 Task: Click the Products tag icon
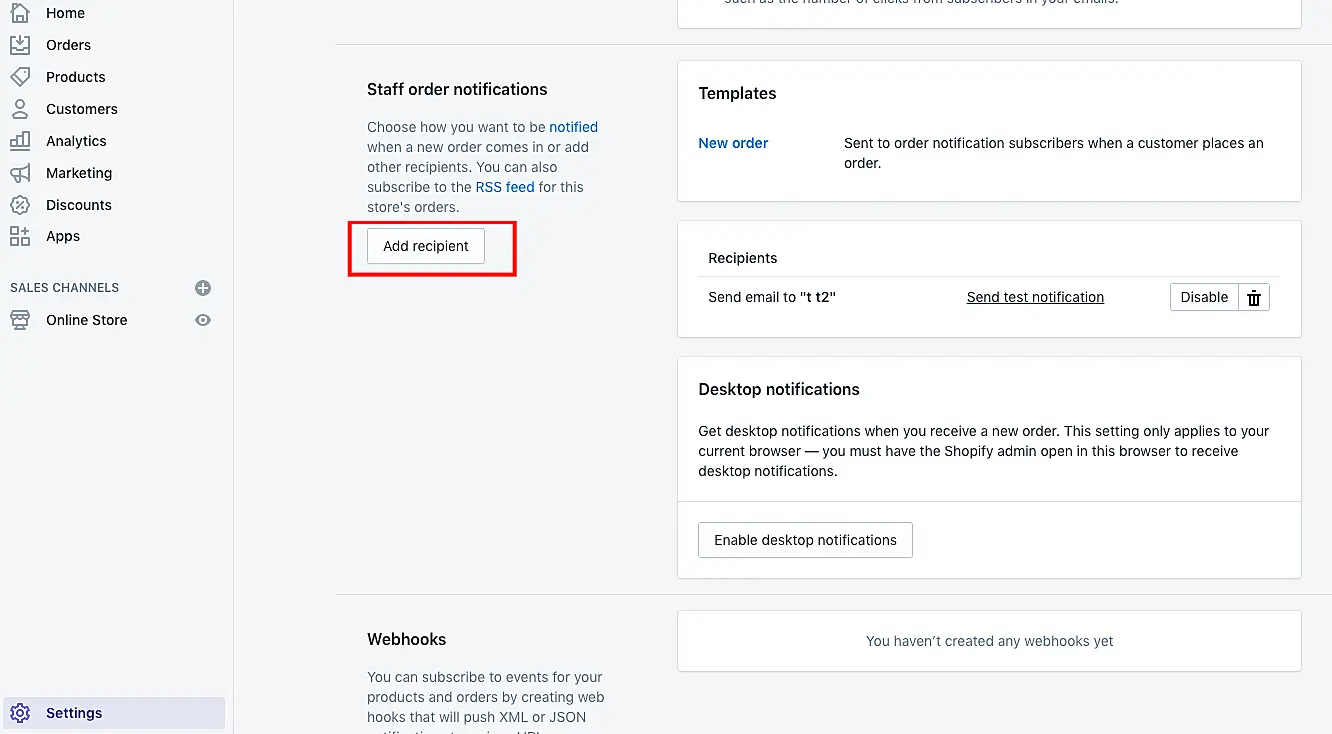pyautogui.click(x=20, y=77)
